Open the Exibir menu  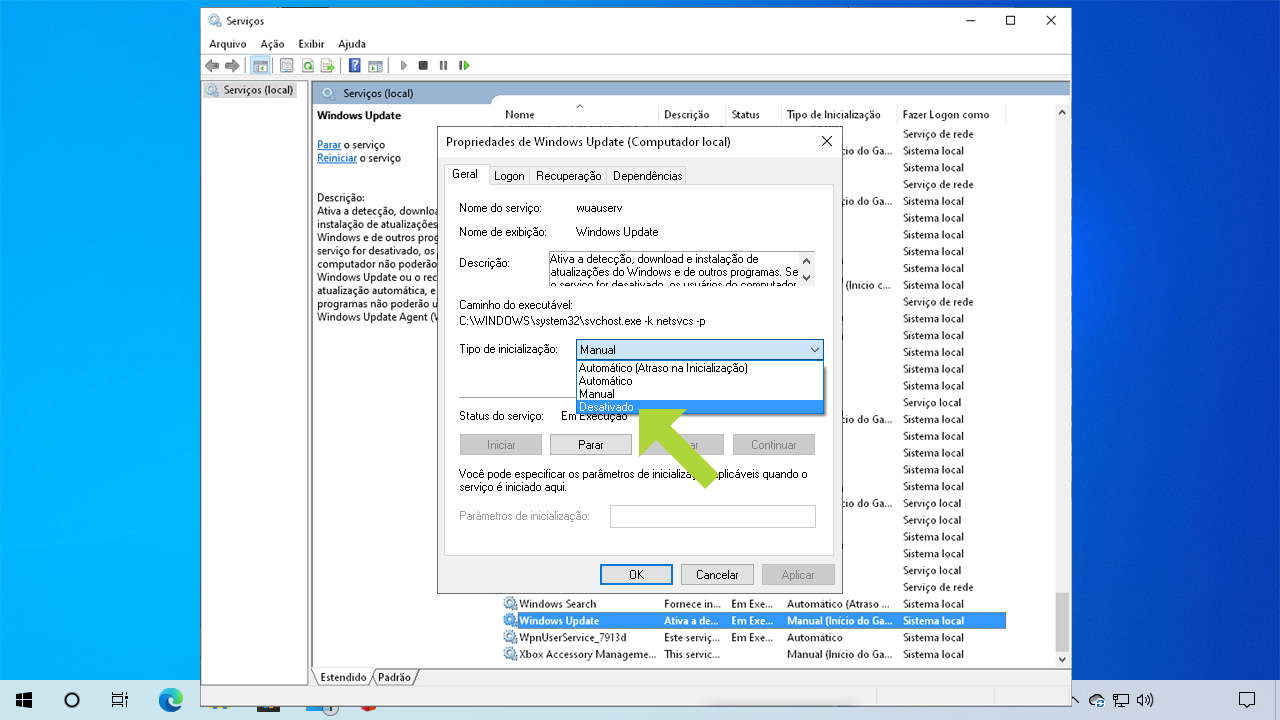310,44
